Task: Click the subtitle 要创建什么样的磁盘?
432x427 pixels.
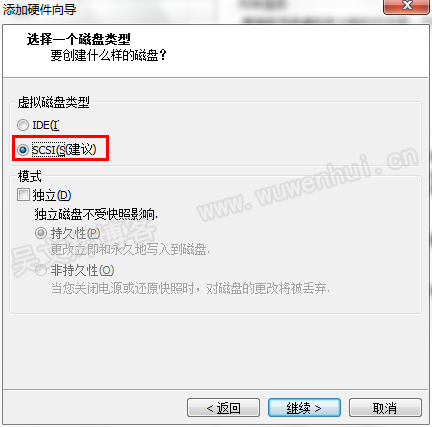Action: [108, 55]
